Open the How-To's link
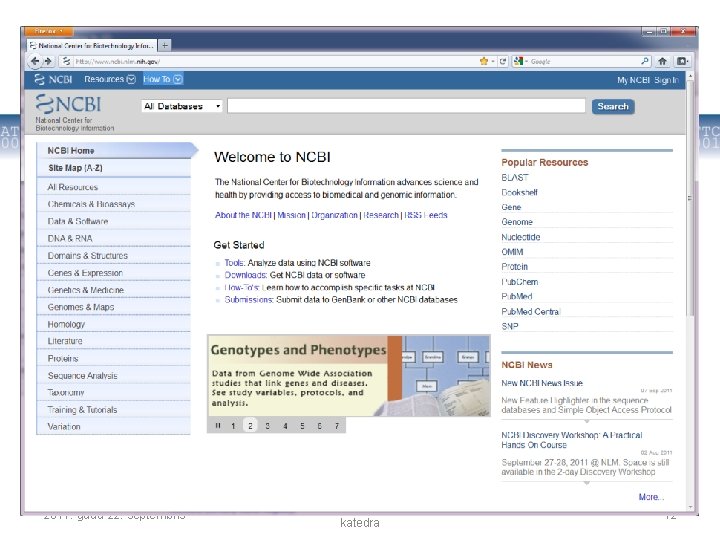Image resolution: width=720 pixels, height=540 pixels. pos(242,287)
